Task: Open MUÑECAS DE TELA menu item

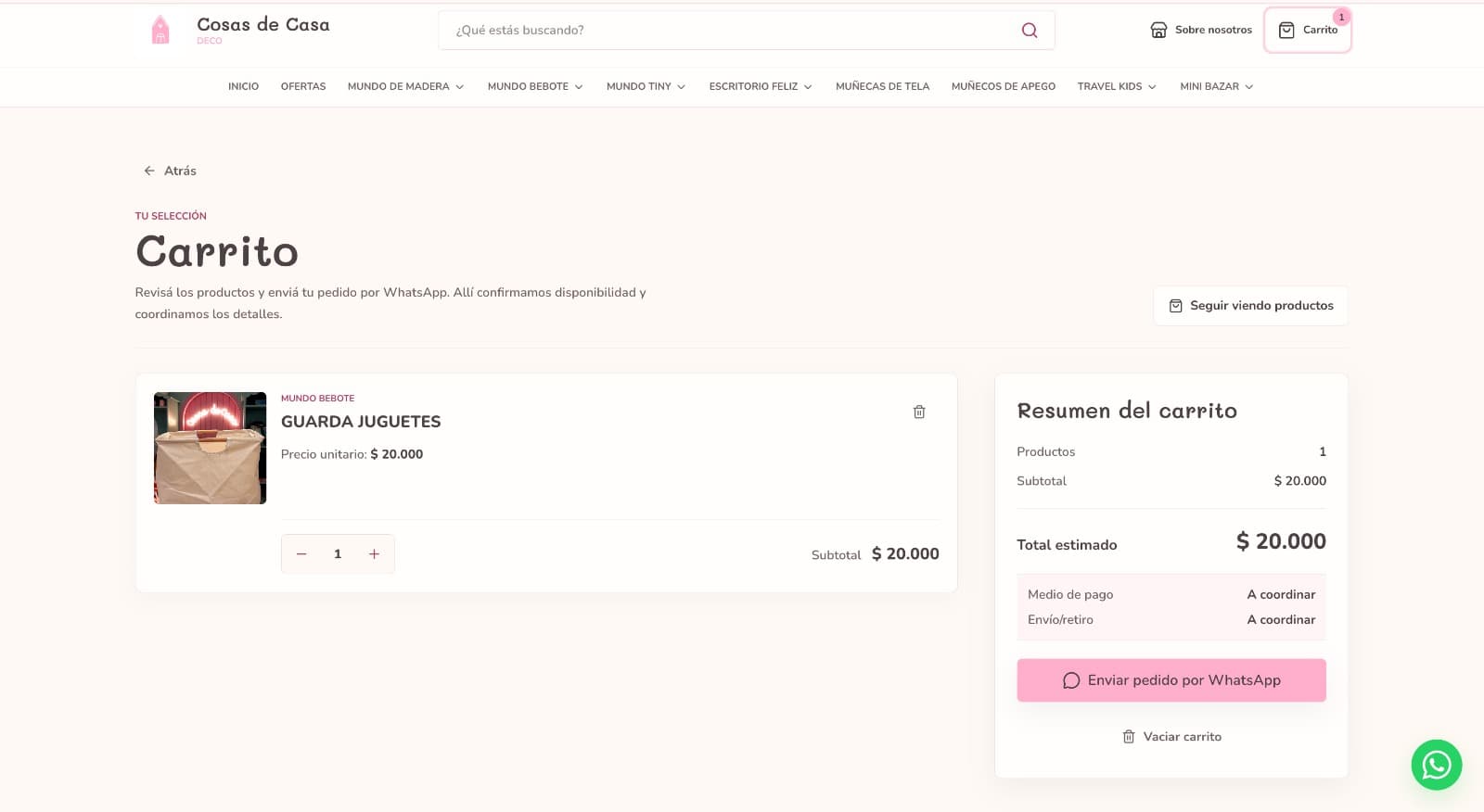Action: click(882, 86)
